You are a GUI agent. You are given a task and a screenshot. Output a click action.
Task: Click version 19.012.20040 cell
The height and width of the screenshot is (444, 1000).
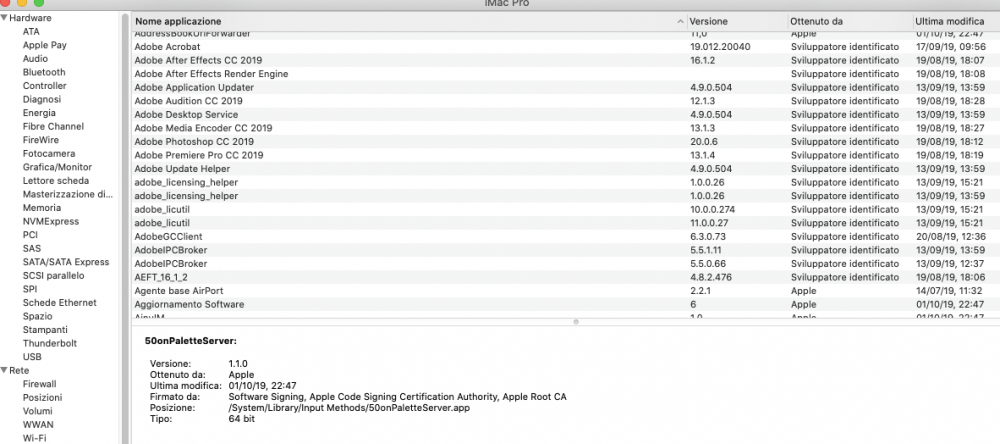[x=720, y=47]
